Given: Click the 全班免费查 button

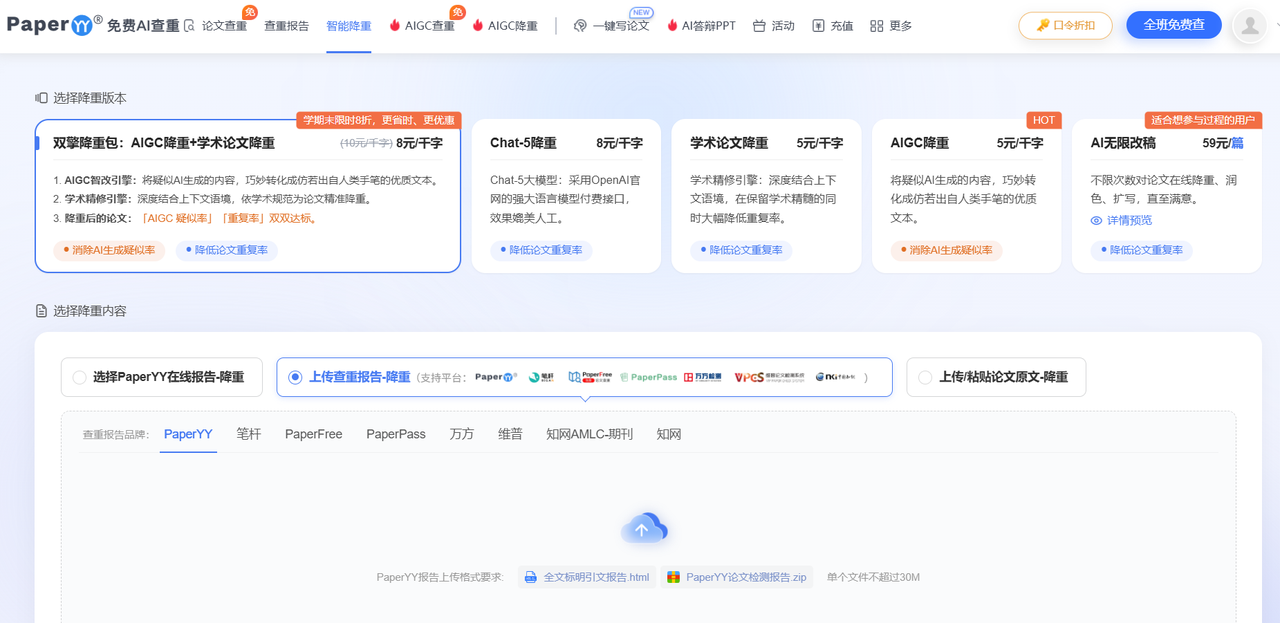Looking at the screenshot, I should pyautogui.click(x=1174, y=25).
